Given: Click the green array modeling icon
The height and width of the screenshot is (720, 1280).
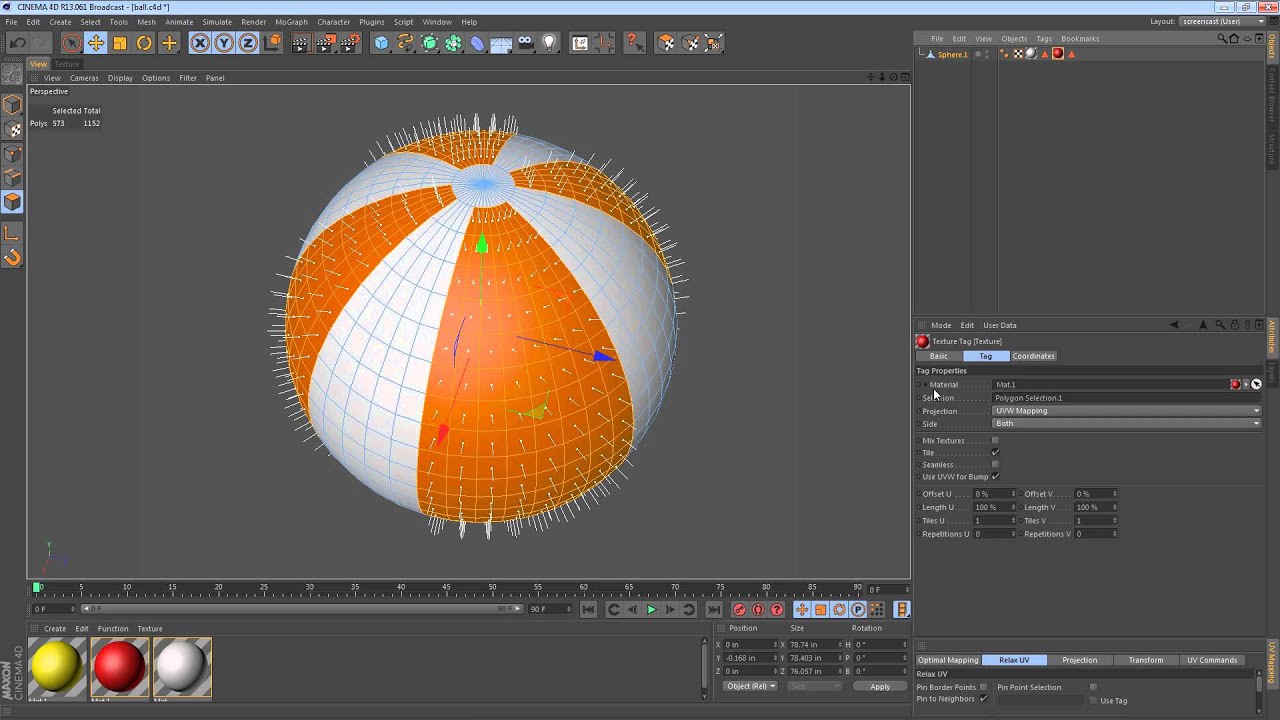Looking at the screenshot, I should [x=454, y=43].
